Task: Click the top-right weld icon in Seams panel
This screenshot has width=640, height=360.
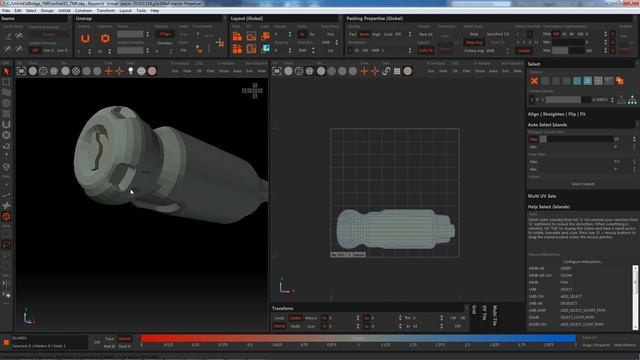Action: (x=19, y=36)
